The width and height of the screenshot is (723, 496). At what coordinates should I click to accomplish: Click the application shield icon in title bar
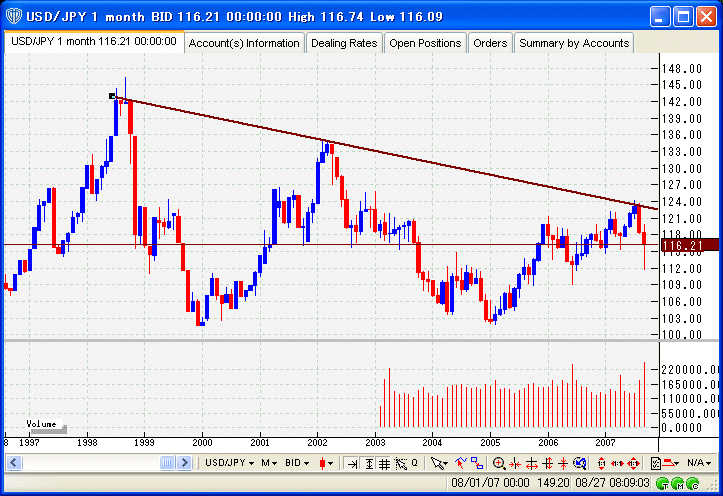tap(14, 16)
